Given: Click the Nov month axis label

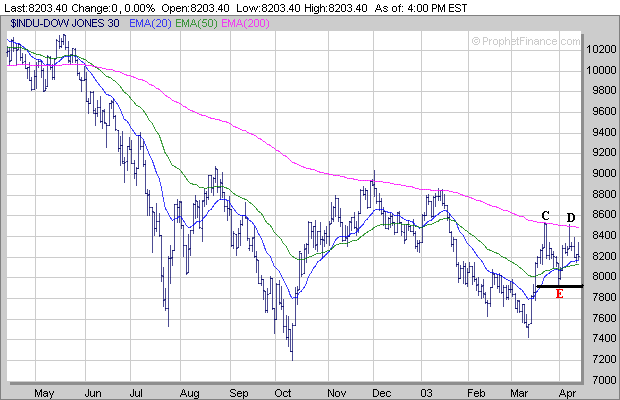Looking at the screenshot, I should (x=336, y=393).
